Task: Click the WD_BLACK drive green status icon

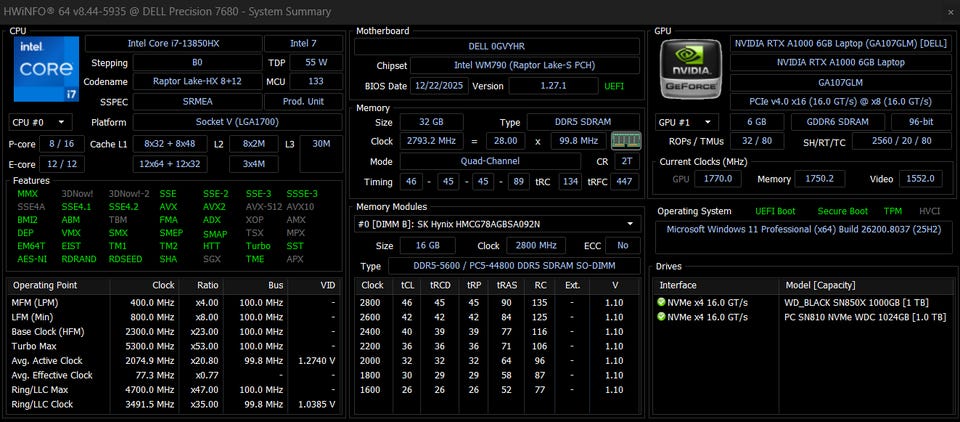Action: (x=661, y=302)
